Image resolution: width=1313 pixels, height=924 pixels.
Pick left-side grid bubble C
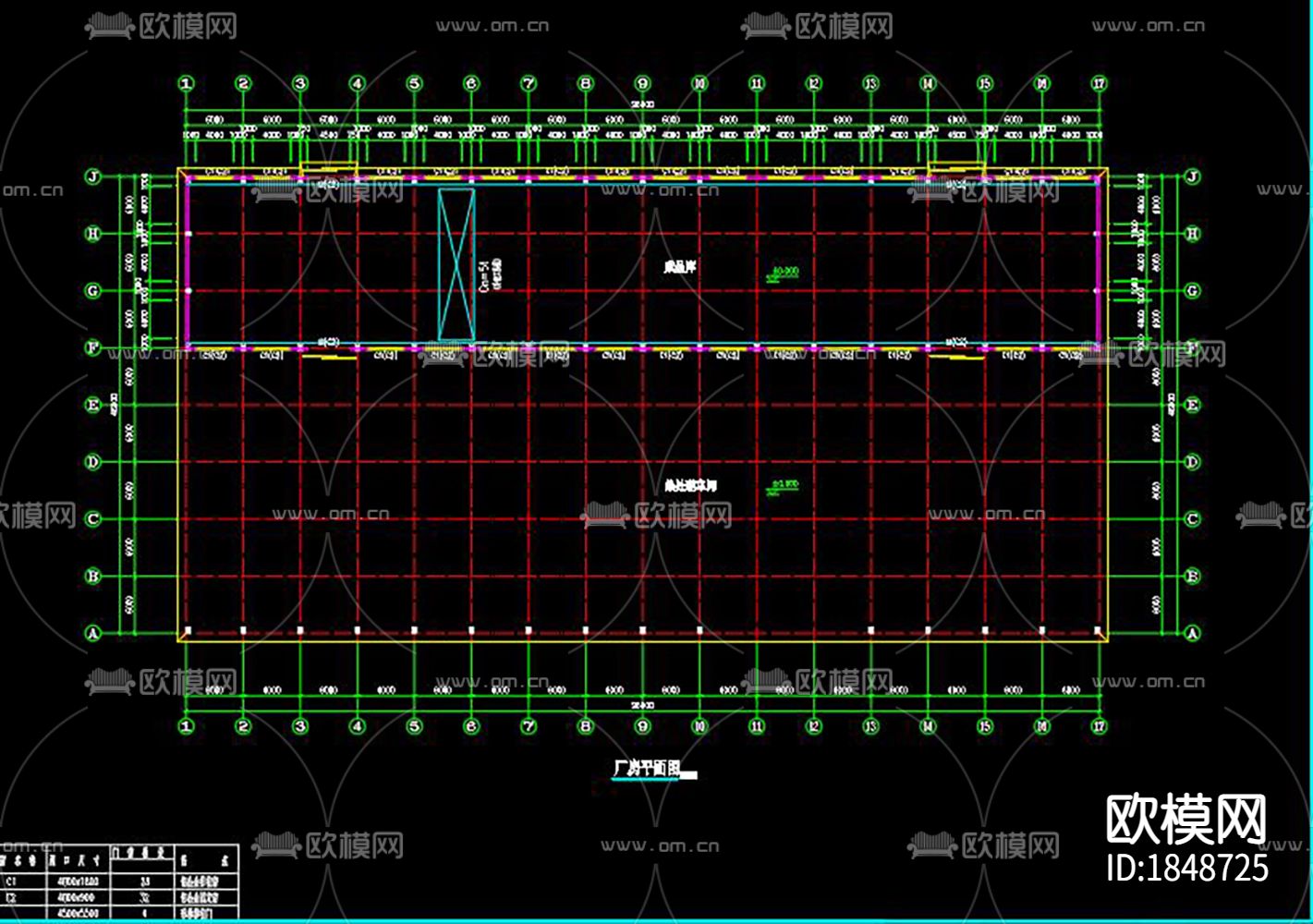point(92,519)
